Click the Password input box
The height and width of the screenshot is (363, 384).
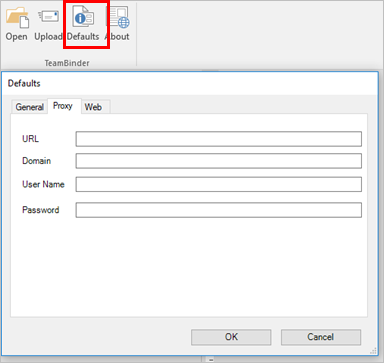point(219,210)
